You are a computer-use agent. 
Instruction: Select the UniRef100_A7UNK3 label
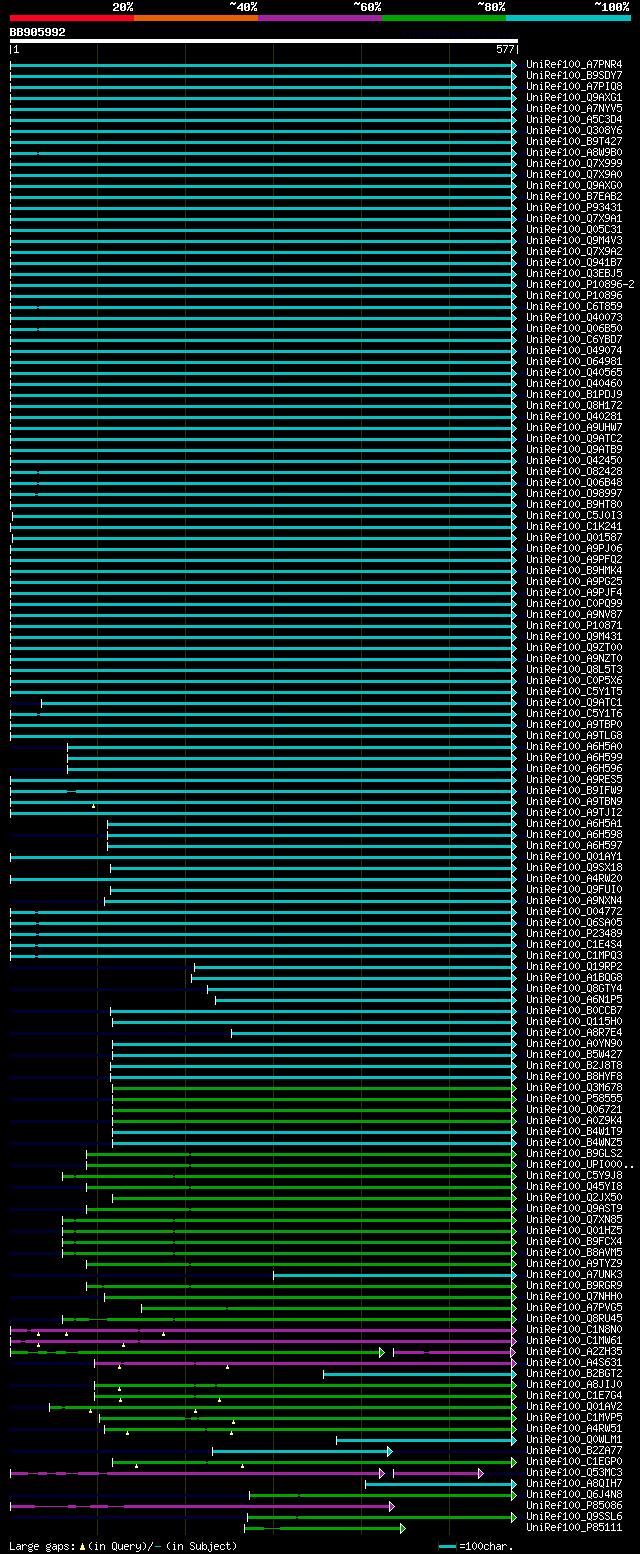tap(574, 1275)
